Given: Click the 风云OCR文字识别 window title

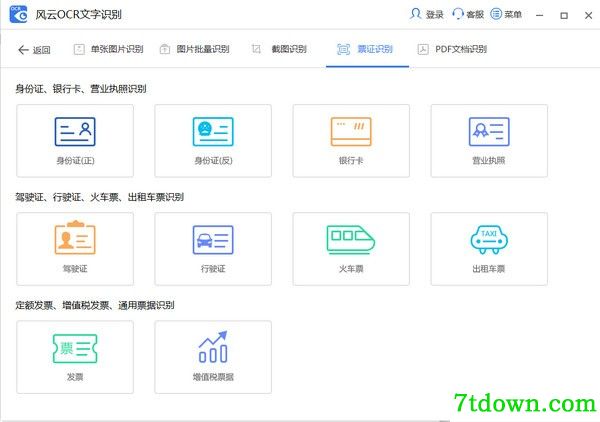Looking at the screenshot, I should click(78, 15).
